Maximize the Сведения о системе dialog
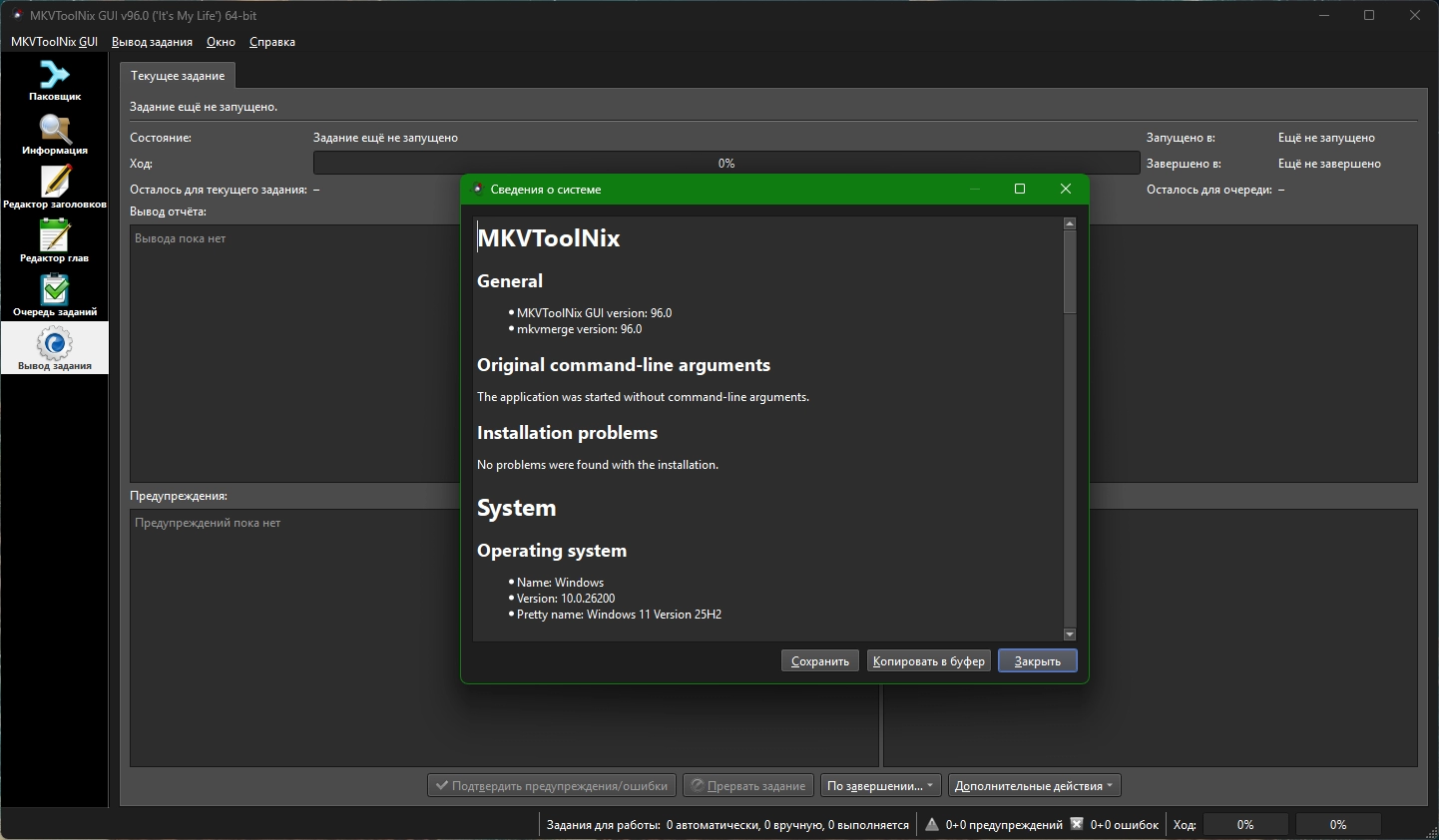1439x840 pixels. pyautogui.click(x=1020, y=189)
